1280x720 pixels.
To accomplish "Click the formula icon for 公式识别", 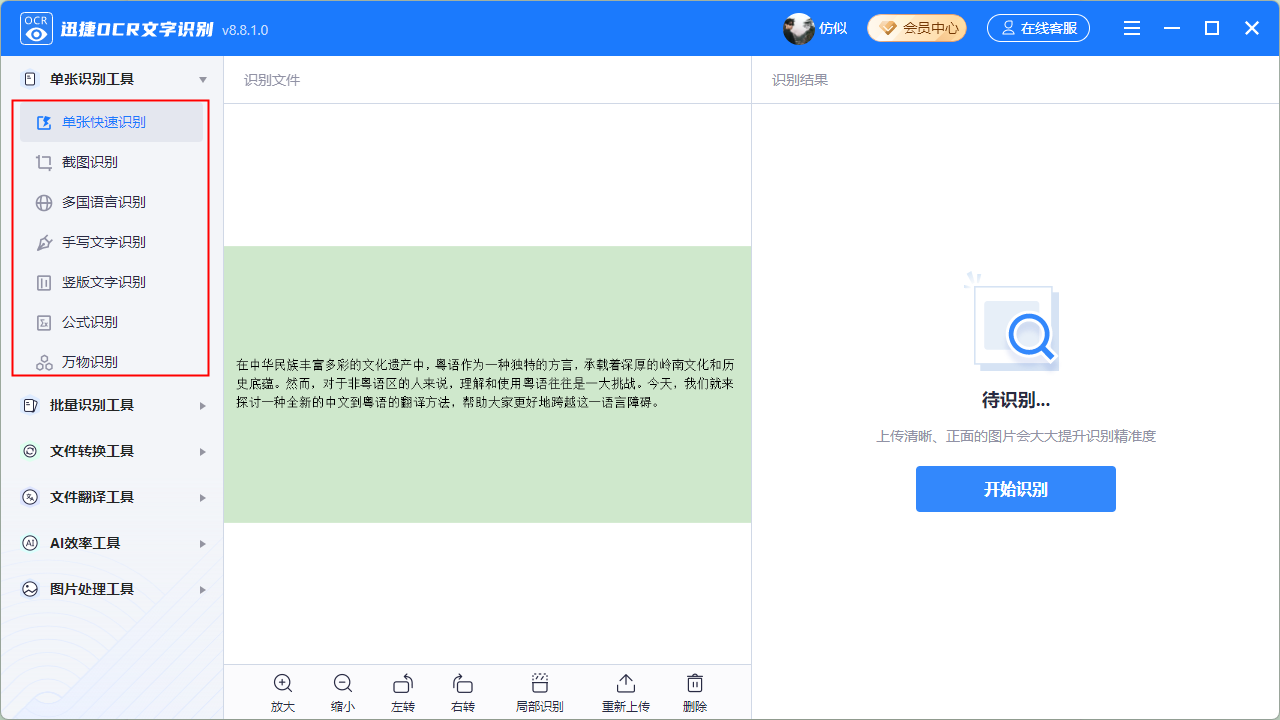I will [44, 322].
